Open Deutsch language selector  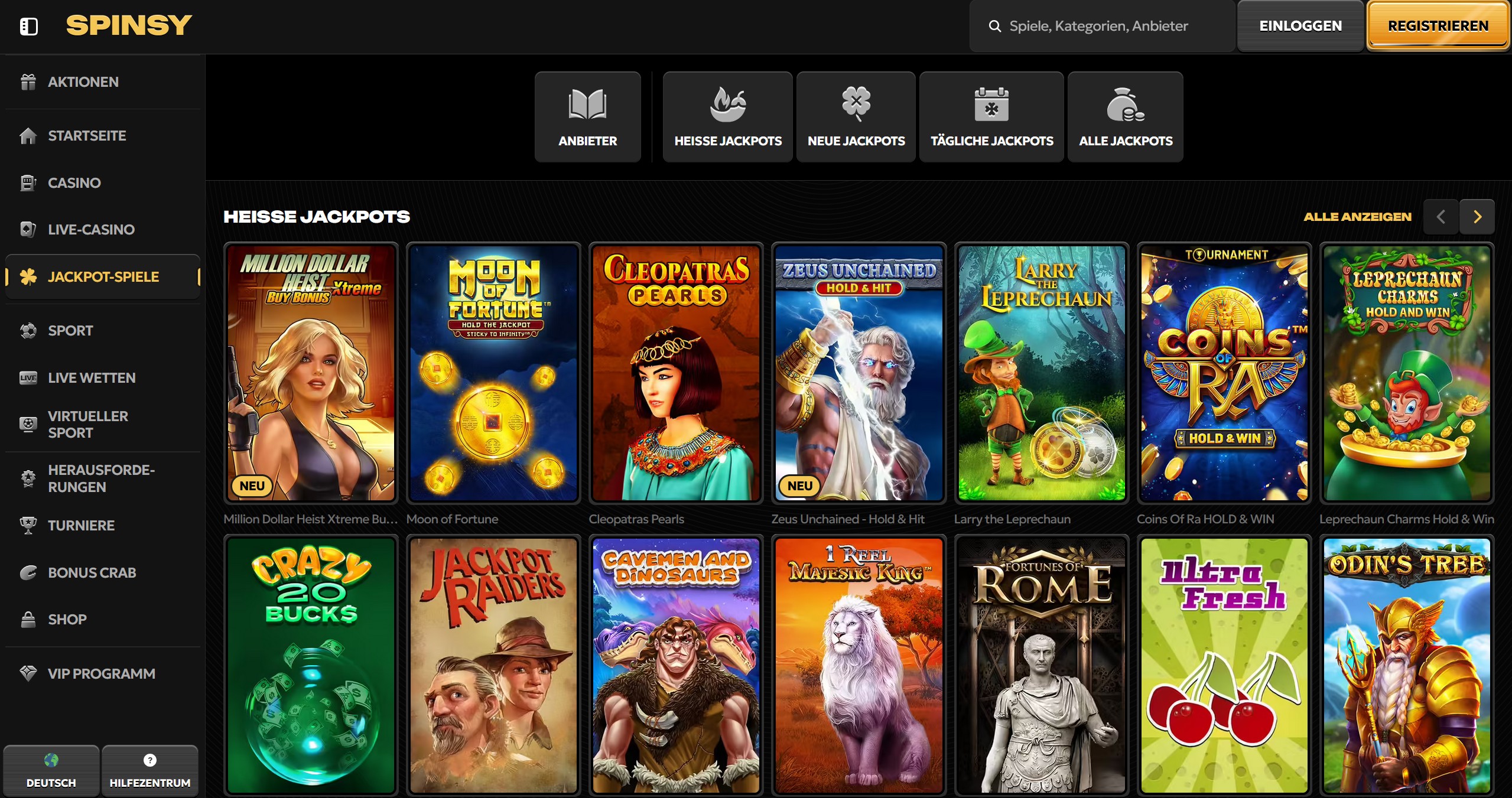[x=51, y=771]
